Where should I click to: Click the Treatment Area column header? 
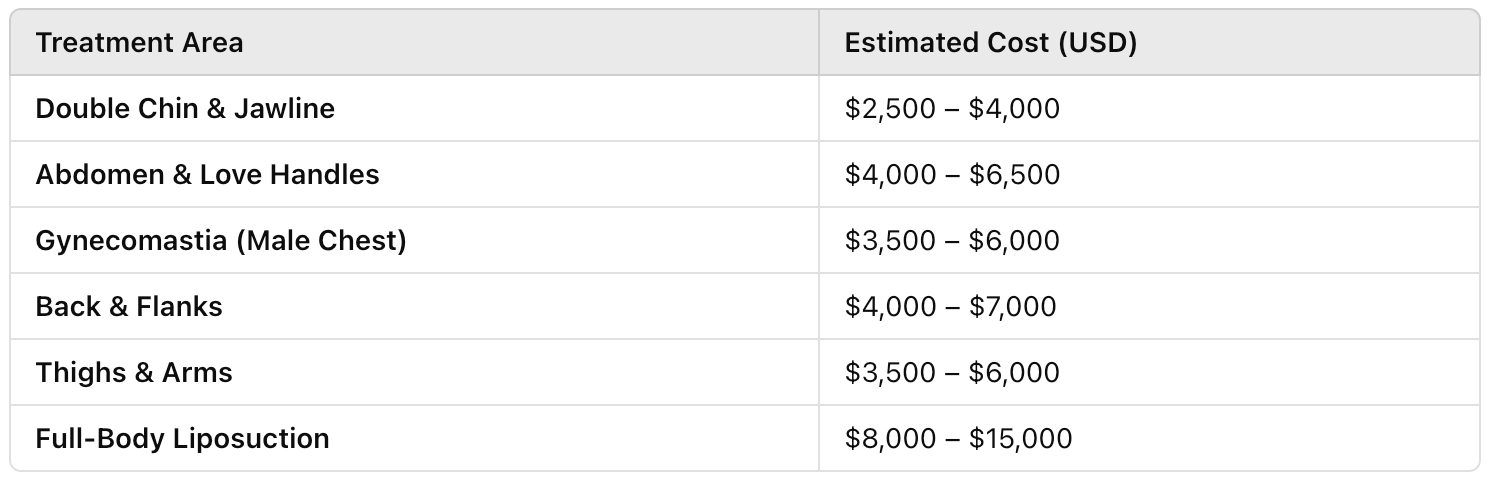pos(415,42)
